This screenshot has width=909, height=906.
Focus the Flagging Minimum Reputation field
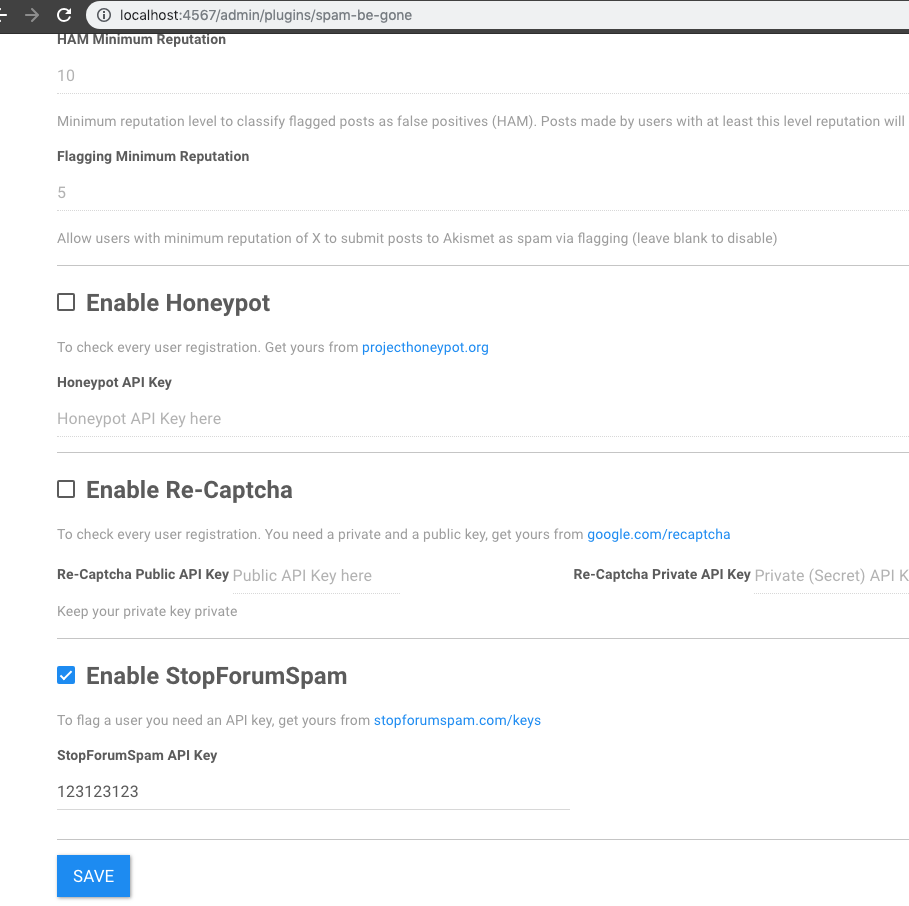tap(483, 193)
